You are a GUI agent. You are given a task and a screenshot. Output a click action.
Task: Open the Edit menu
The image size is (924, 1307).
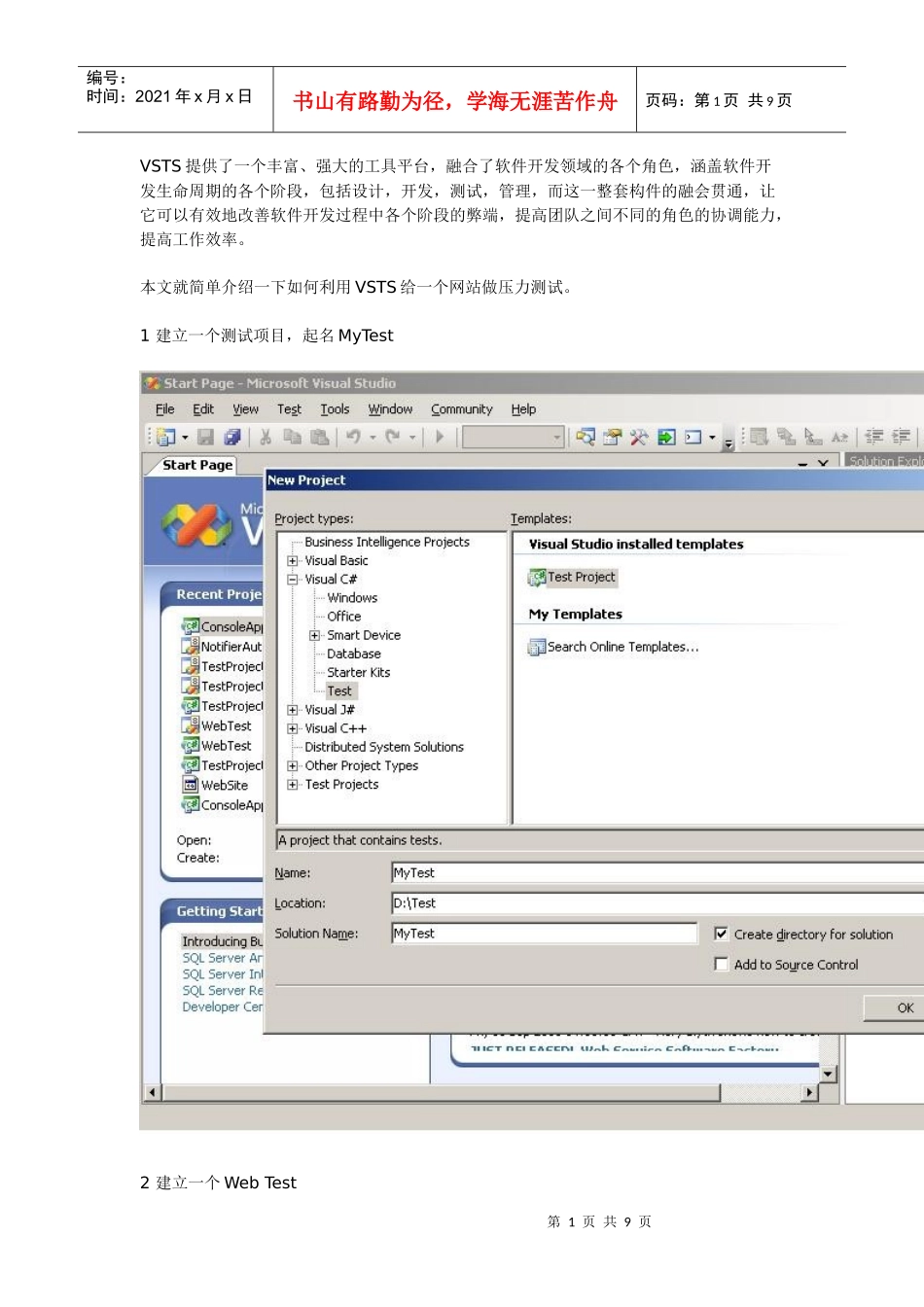pos(203,409)
